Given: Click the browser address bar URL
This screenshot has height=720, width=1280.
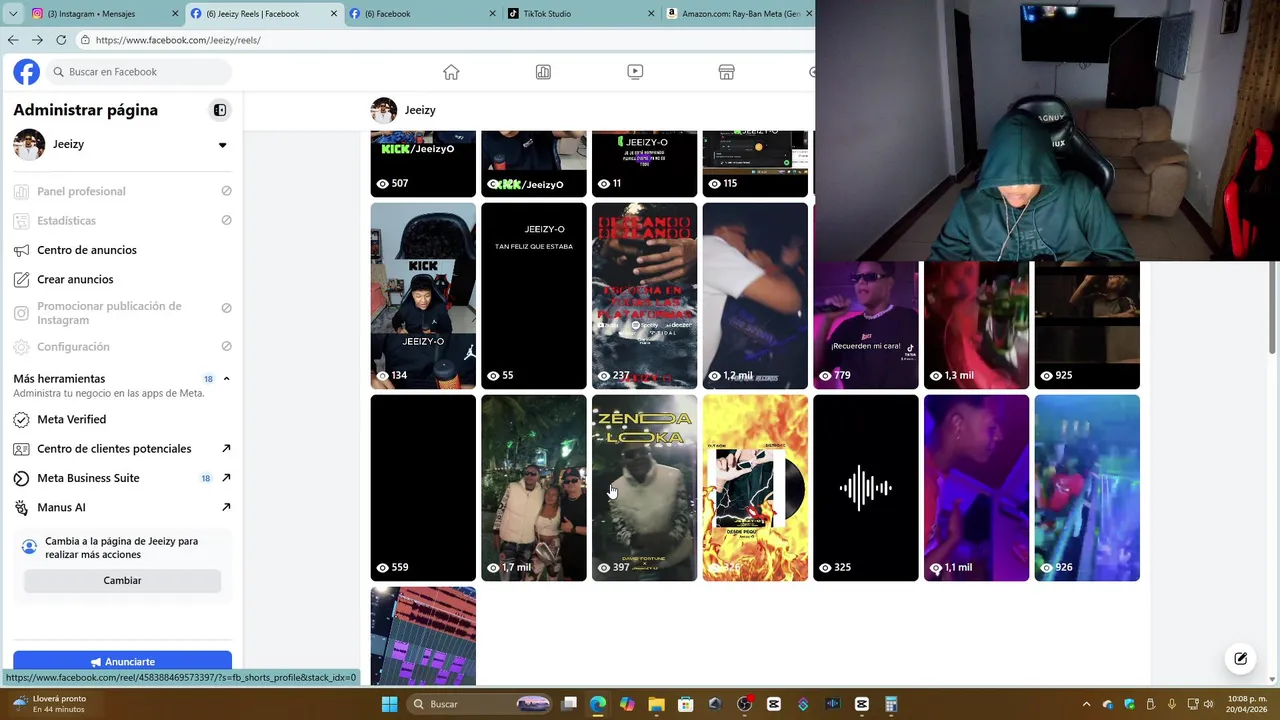Looking at the screenshot, I should 178,40.
